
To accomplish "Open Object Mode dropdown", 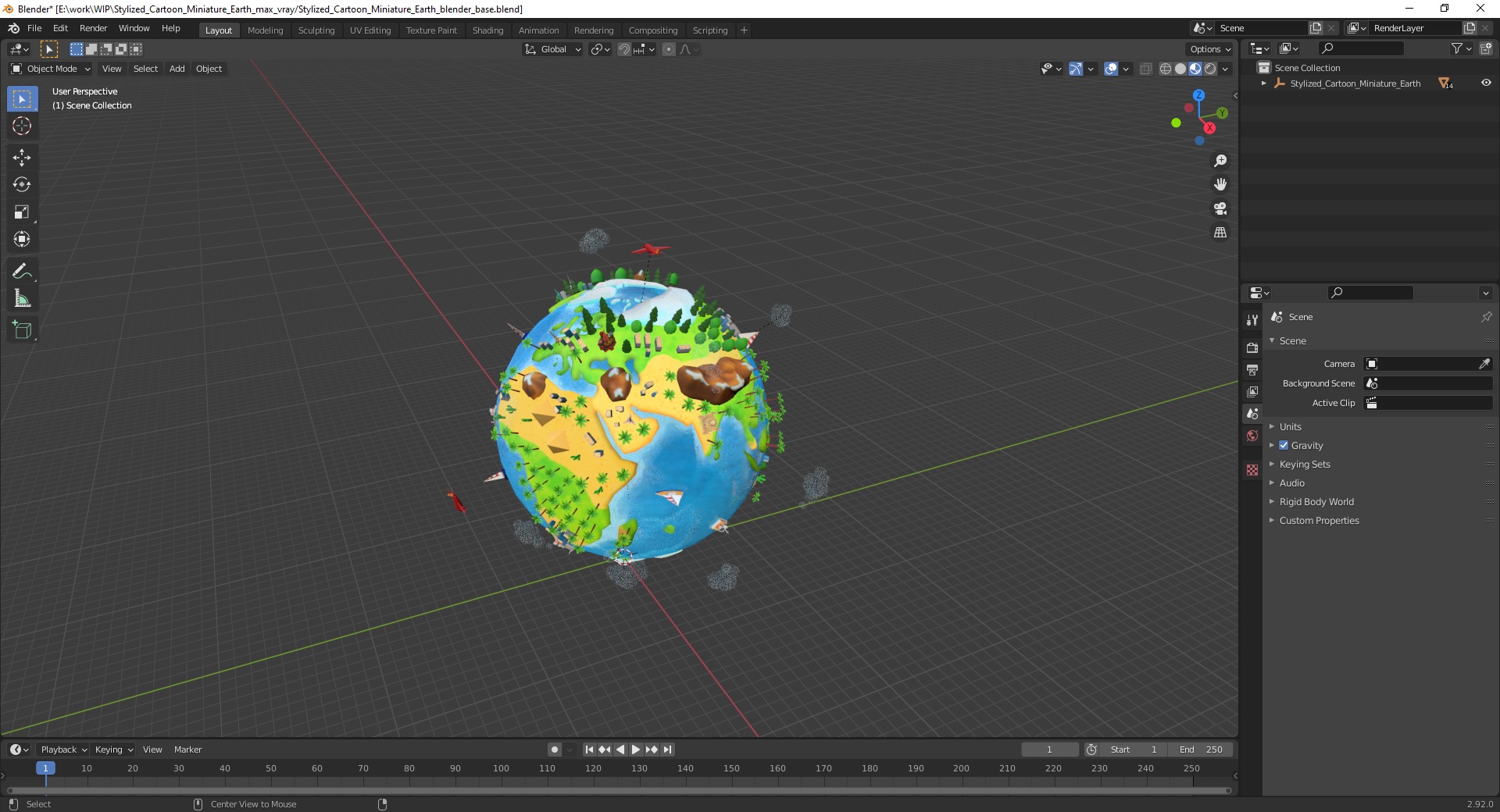I will click(x=51, y=69).
